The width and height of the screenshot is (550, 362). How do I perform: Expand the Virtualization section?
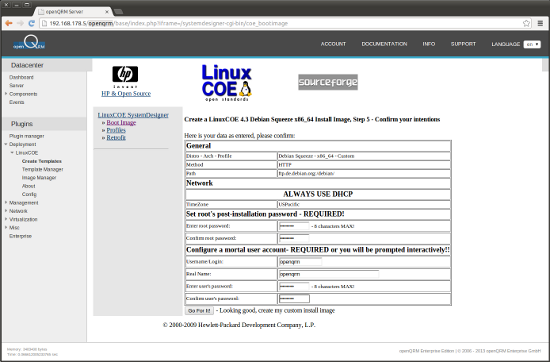[6, 219]
